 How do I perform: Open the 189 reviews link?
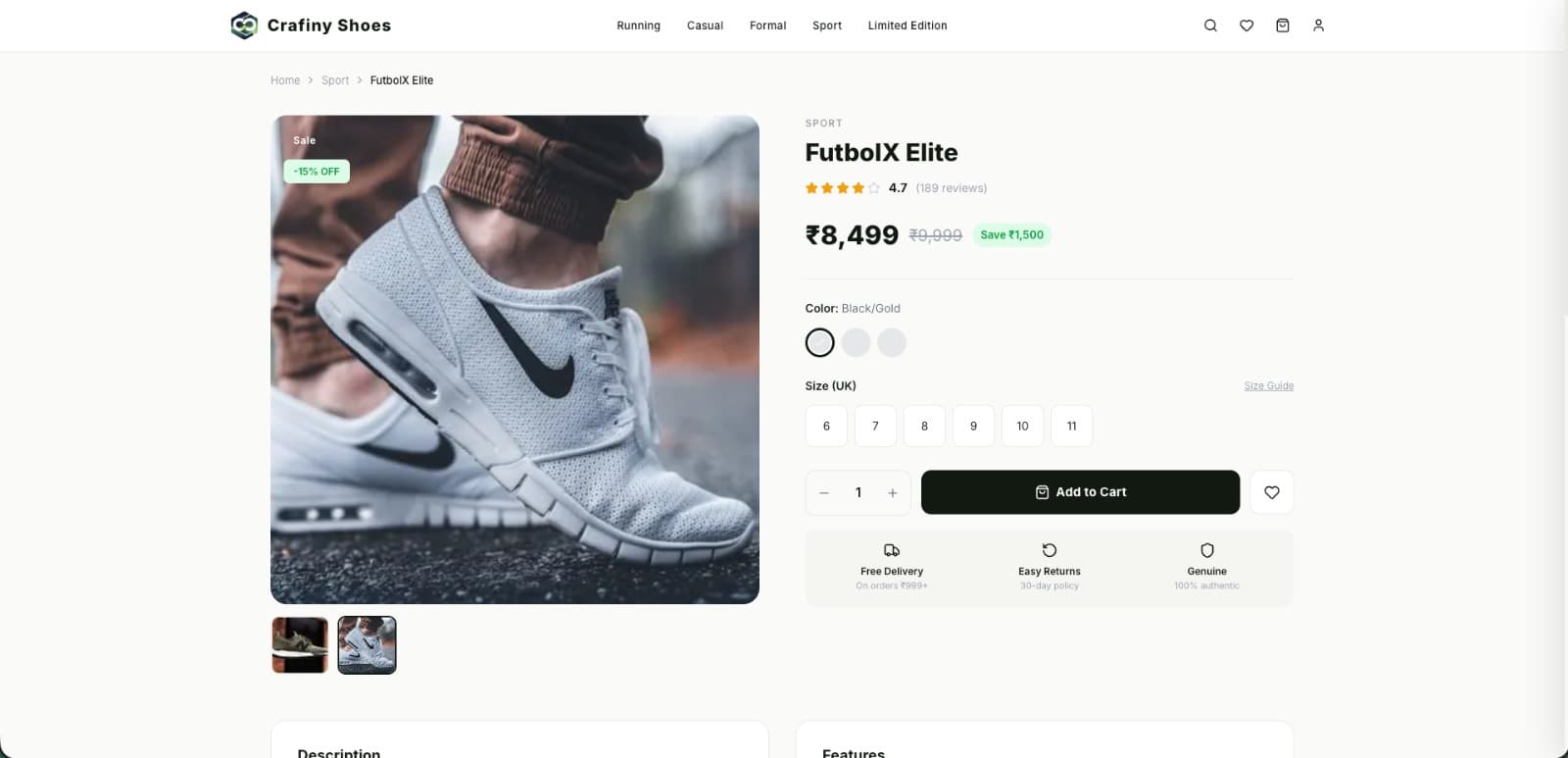point(951,187)
